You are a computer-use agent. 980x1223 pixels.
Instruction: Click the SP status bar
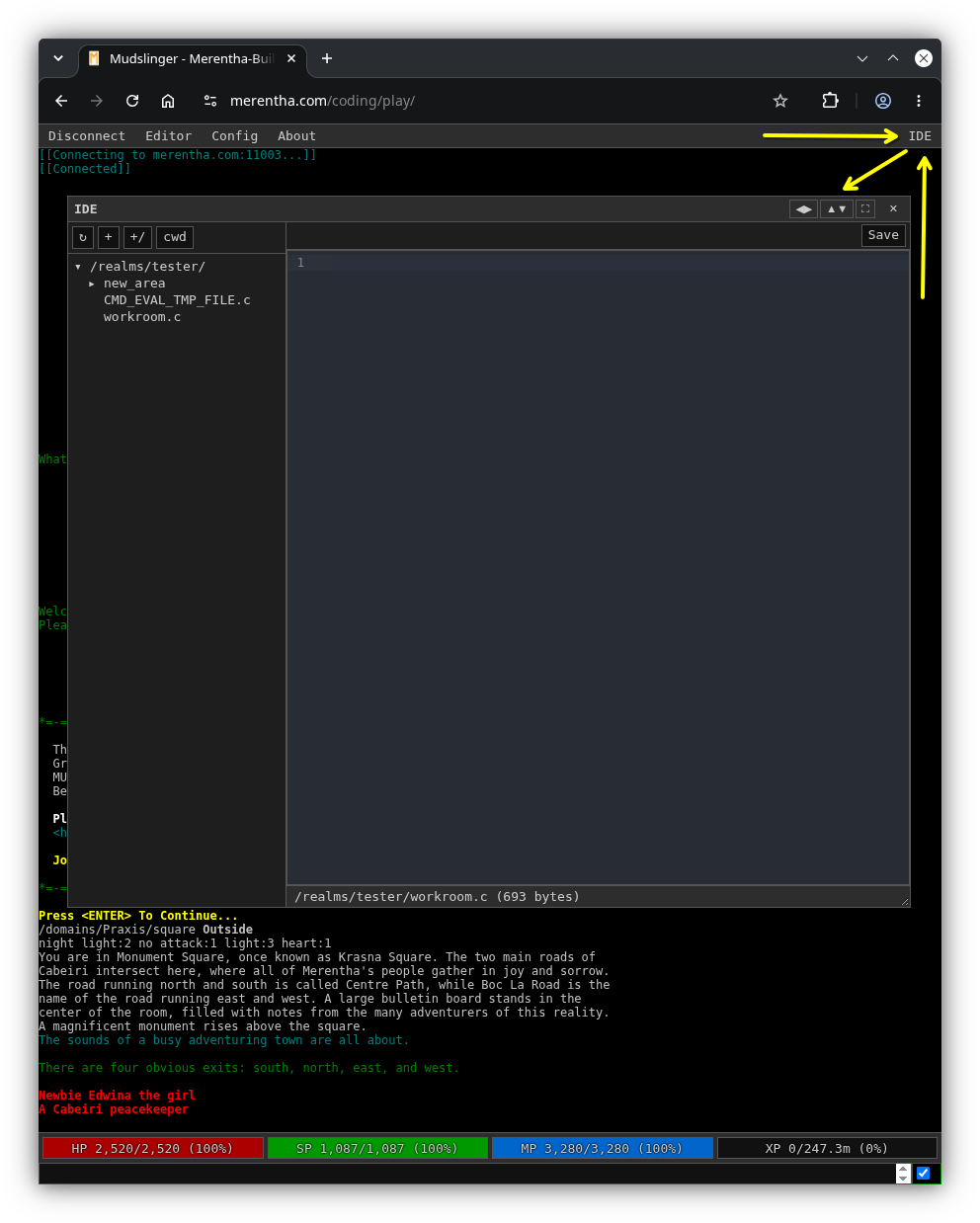point(377,1148)
